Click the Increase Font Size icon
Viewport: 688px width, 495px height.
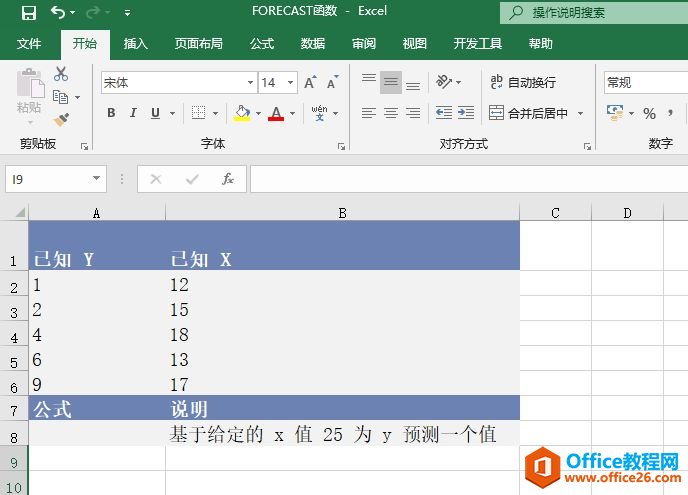[x=310, y=82]
